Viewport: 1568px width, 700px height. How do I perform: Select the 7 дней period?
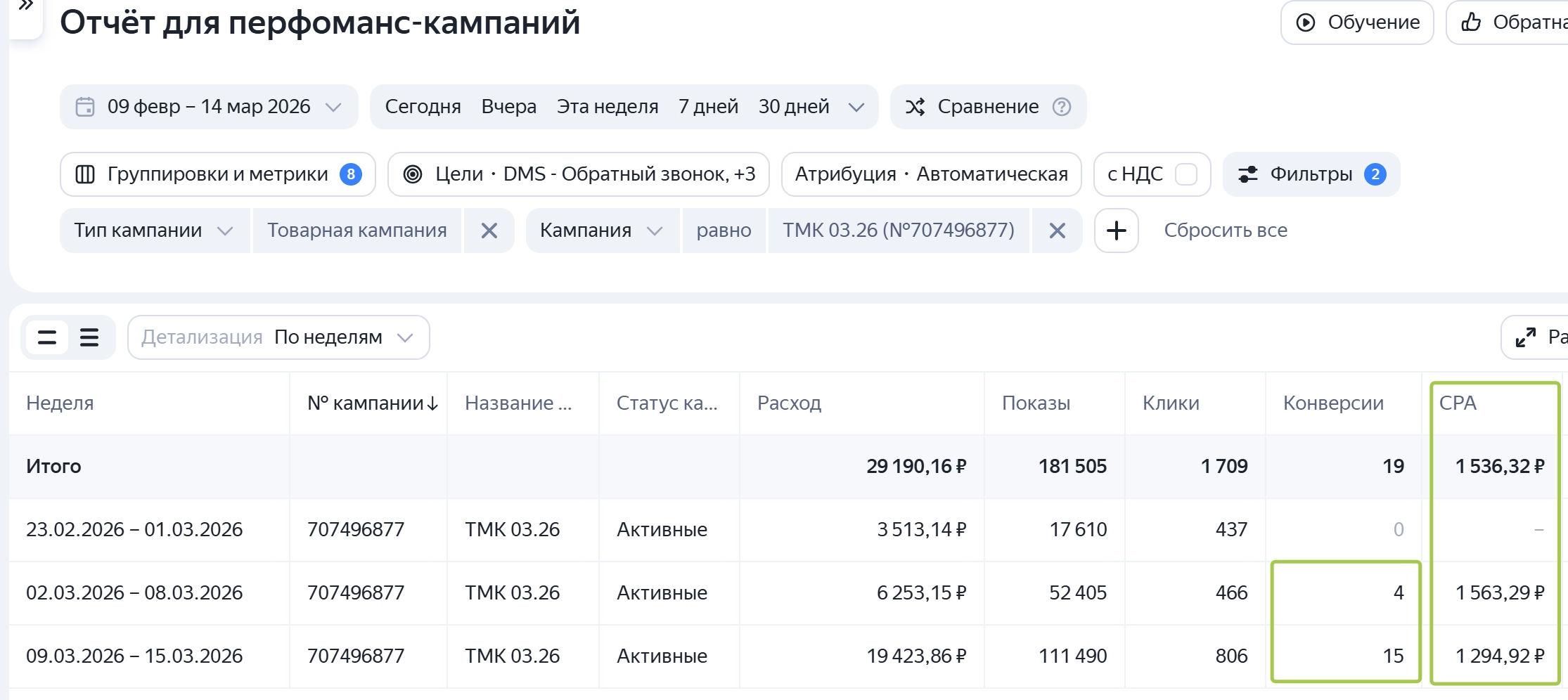[708, 107]
